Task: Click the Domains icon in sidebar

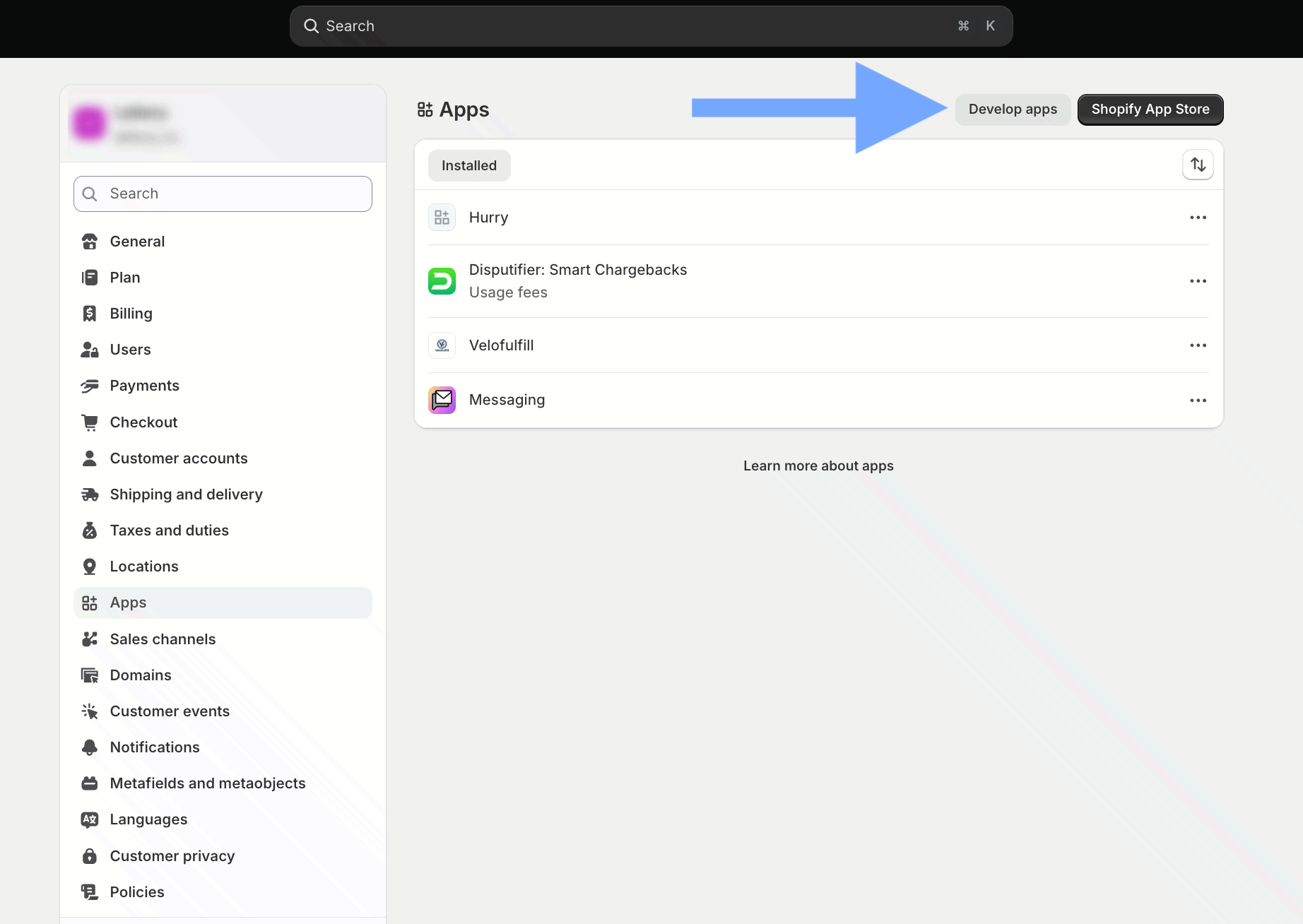Action: 90,675
